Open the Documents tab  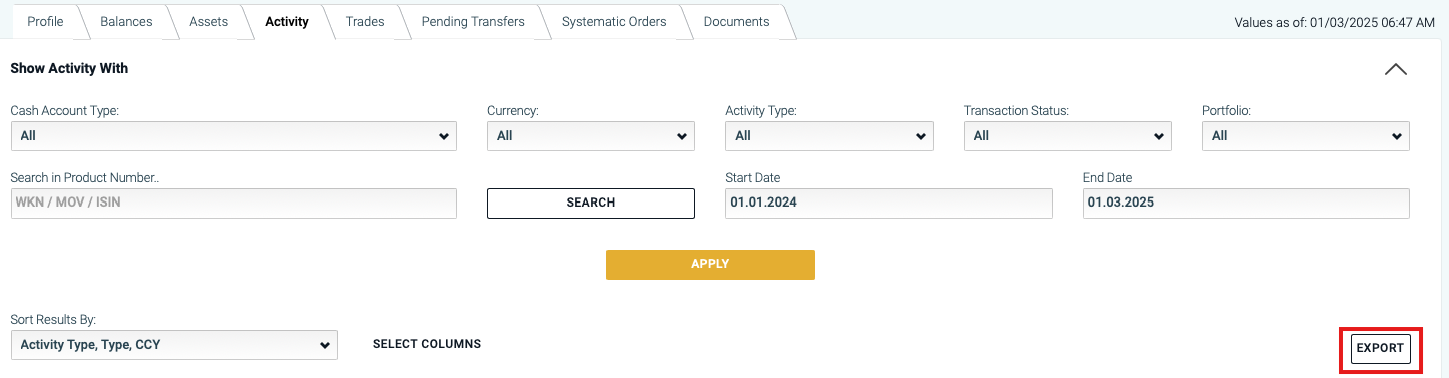tap(736, 21)
